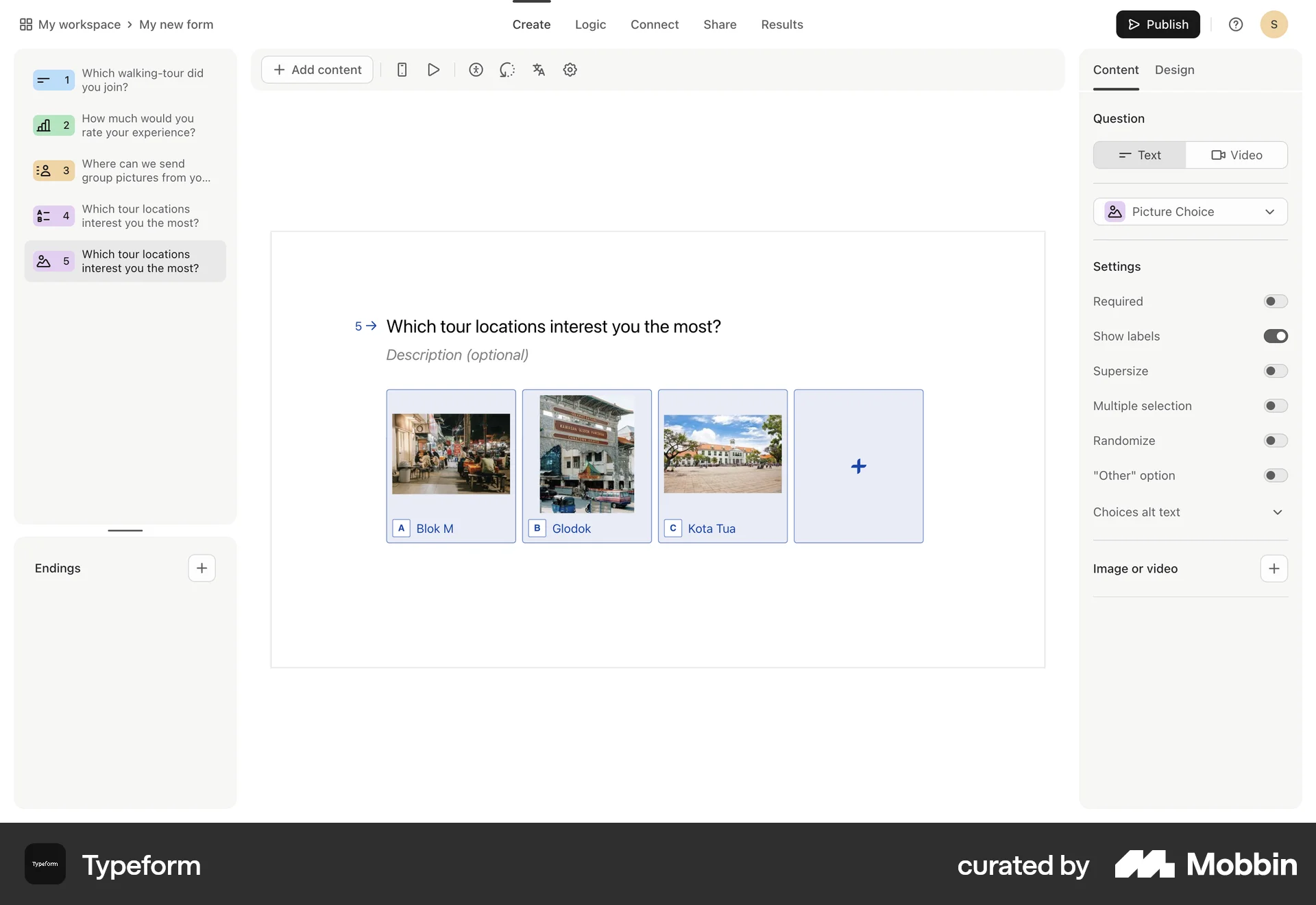Viewport: 1316px width, 905px height.
Task: Click the Video option for the question
Action: [x=1236, y=155]
